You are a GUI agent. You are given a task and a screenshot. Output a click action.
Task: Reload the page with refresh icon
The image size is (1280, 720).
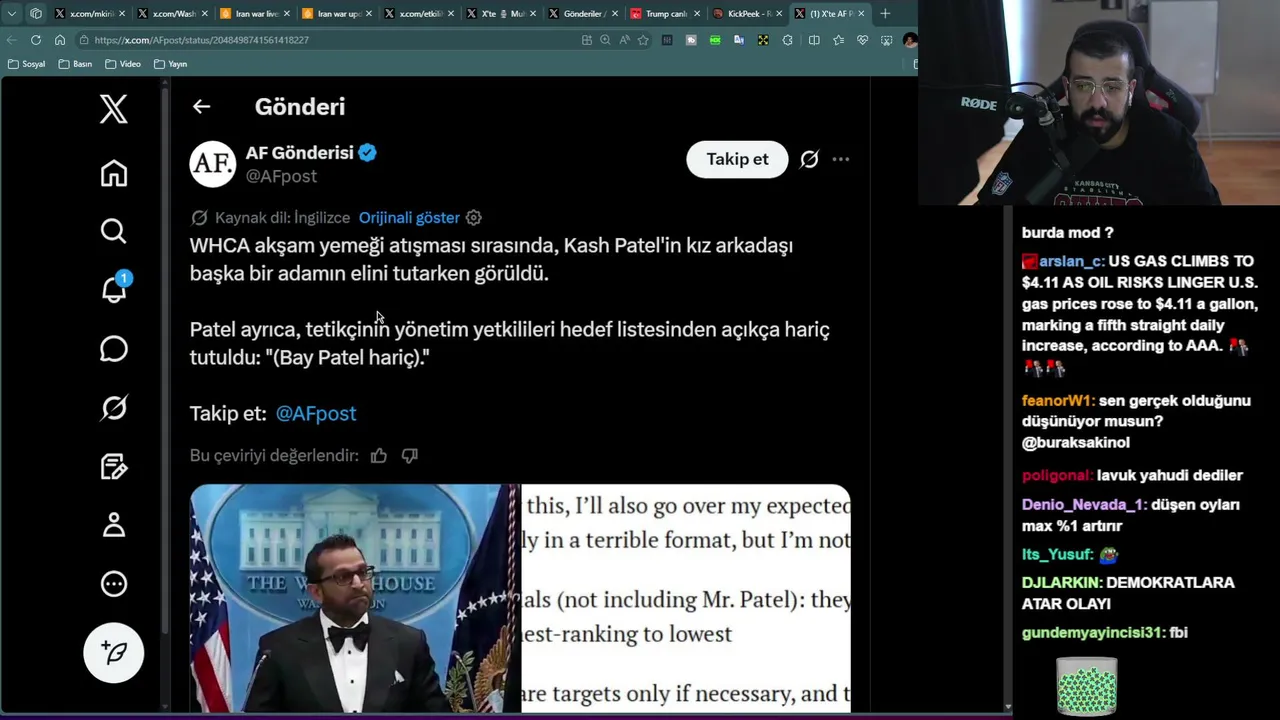click(x=36, y=40)
